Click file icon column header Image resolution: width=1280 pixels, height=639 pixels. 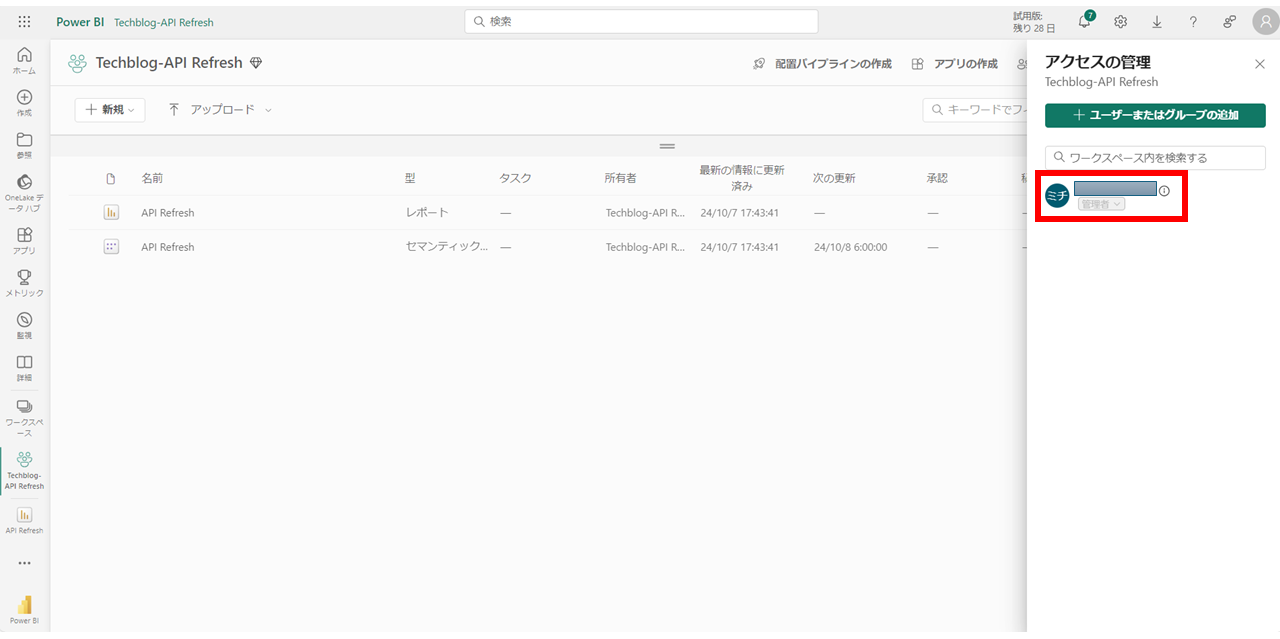click(x=111, y=178)
